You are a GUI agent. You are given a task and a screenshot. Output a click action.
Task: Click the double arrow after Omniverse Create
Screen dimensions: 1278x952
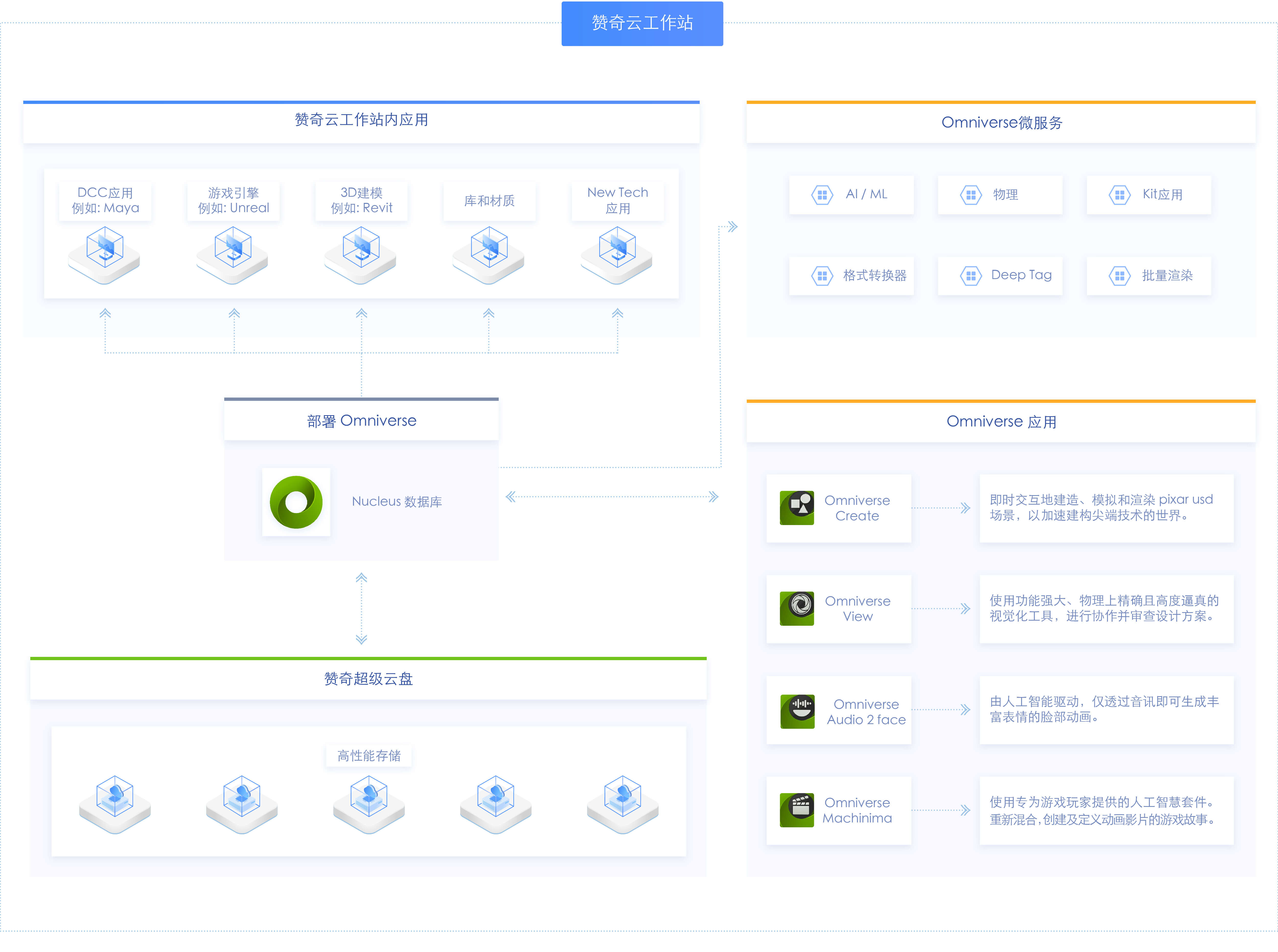tap(965, 508)
